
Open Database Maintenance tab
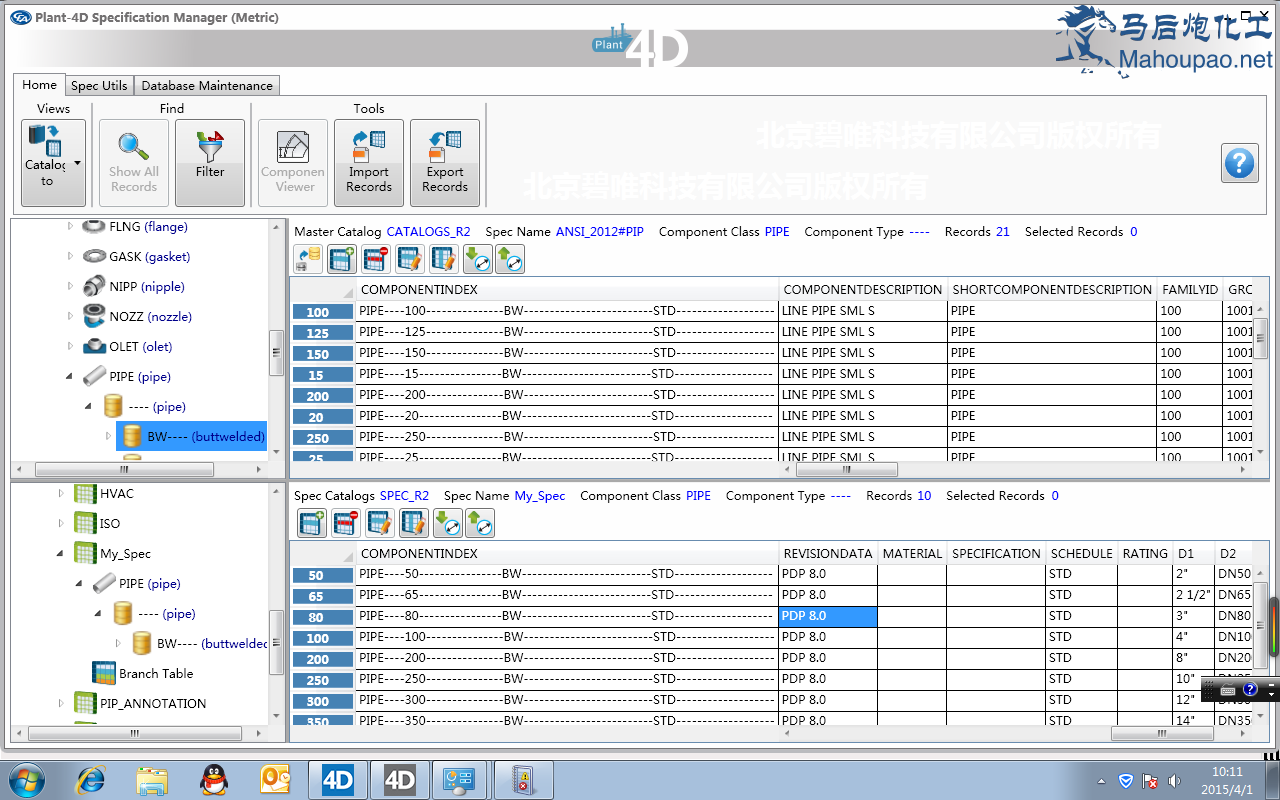tap(207, 86)
